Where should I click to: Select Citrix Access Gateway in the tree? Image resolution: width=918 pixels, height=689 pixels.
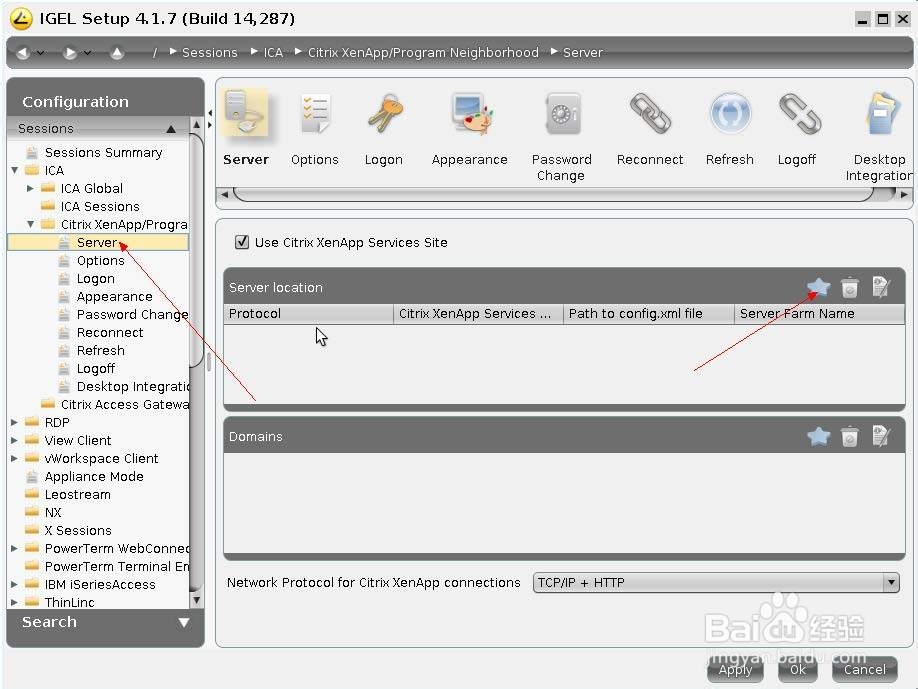pyautogui.click(x=124, y=405)
